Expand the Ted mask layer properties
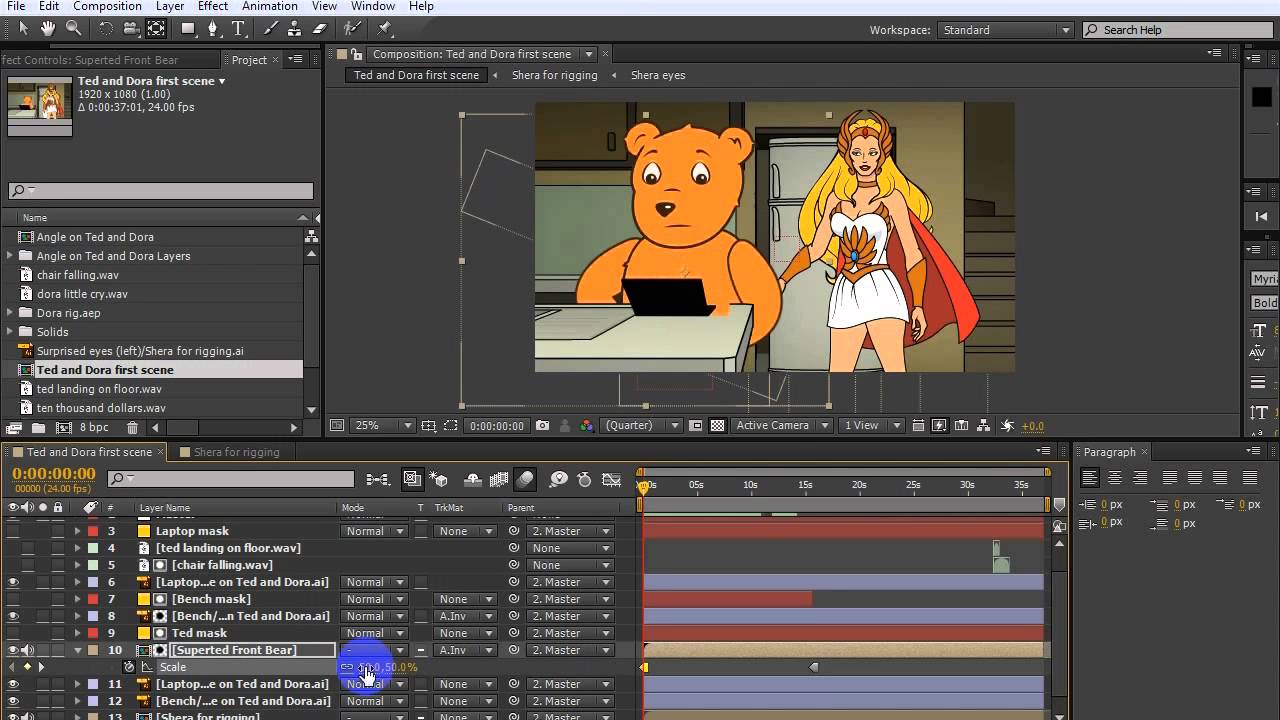Image resolution: width=1280 pixels, height=720 pixels. coord(77,633)
